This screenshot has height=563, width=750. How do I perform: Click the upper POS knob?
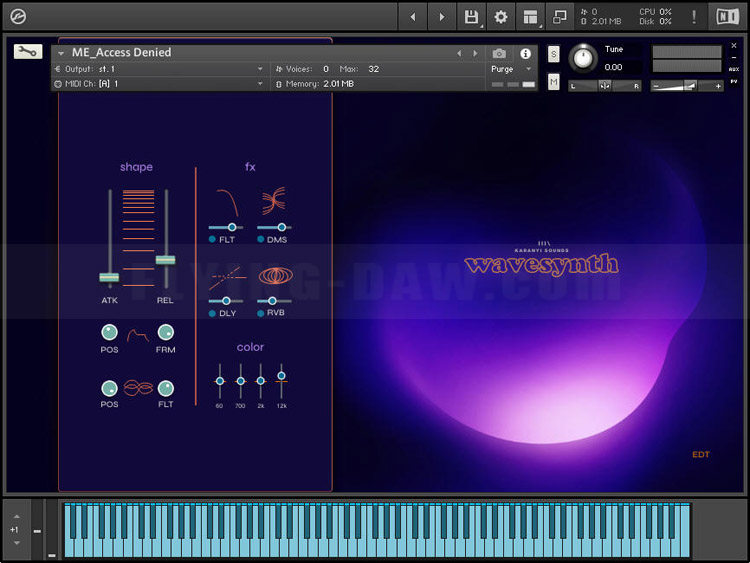pos(110,332)
